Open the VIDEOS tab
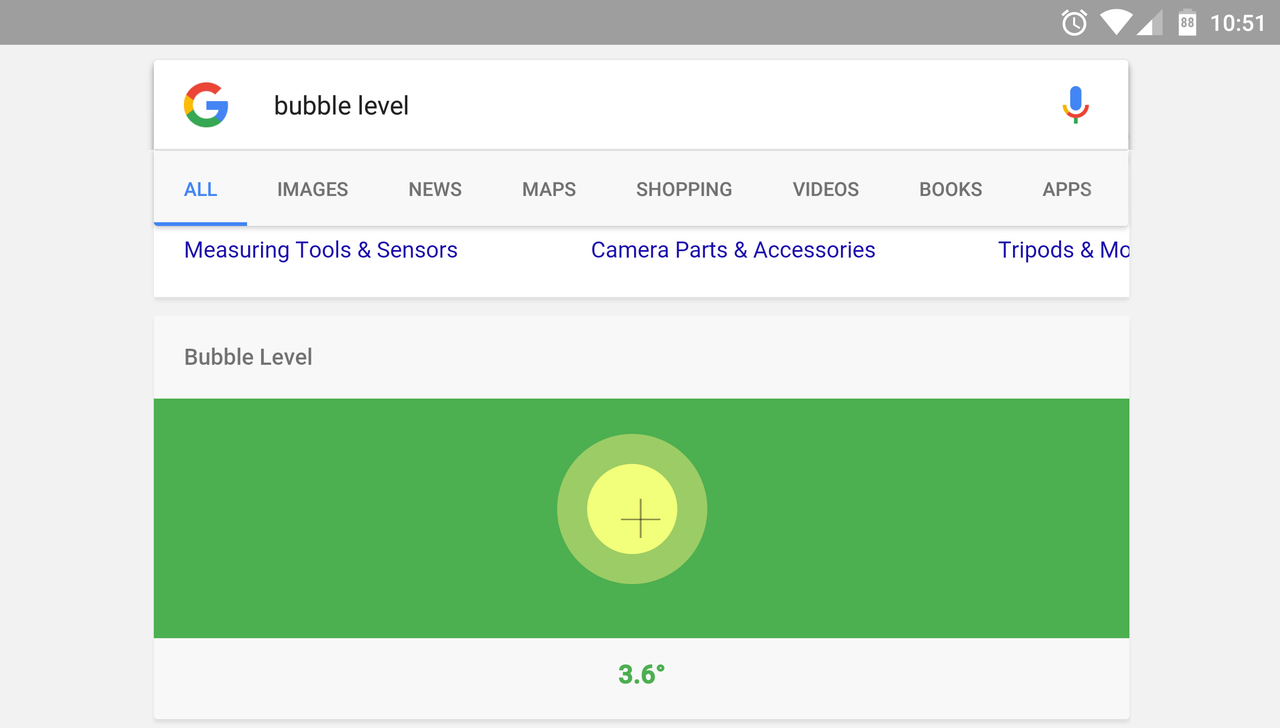This screenshot has width=1280, height=728. [826, 190]
